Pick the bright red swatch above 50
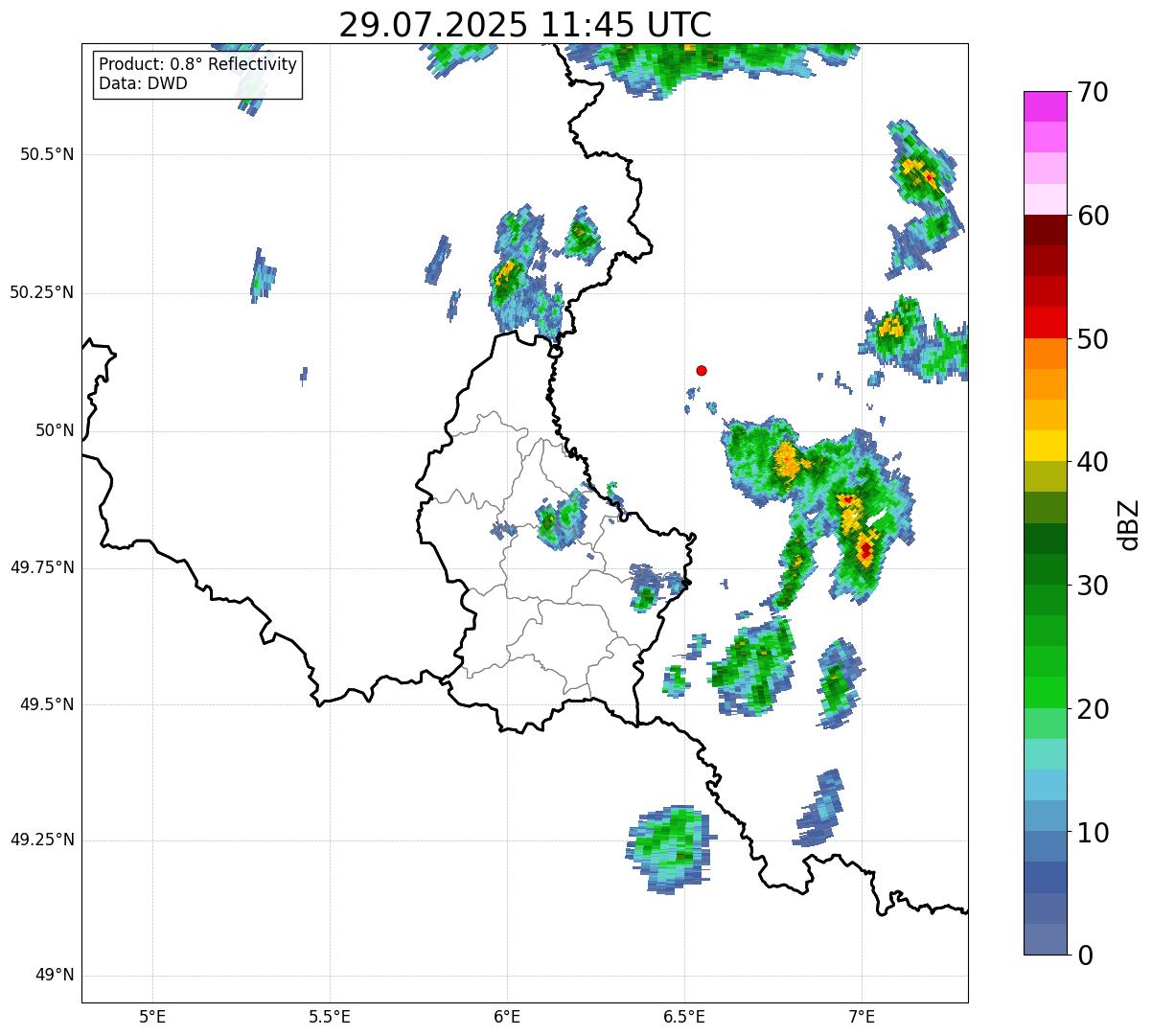This screenshot has width=1152, height=1036. 1045,322
